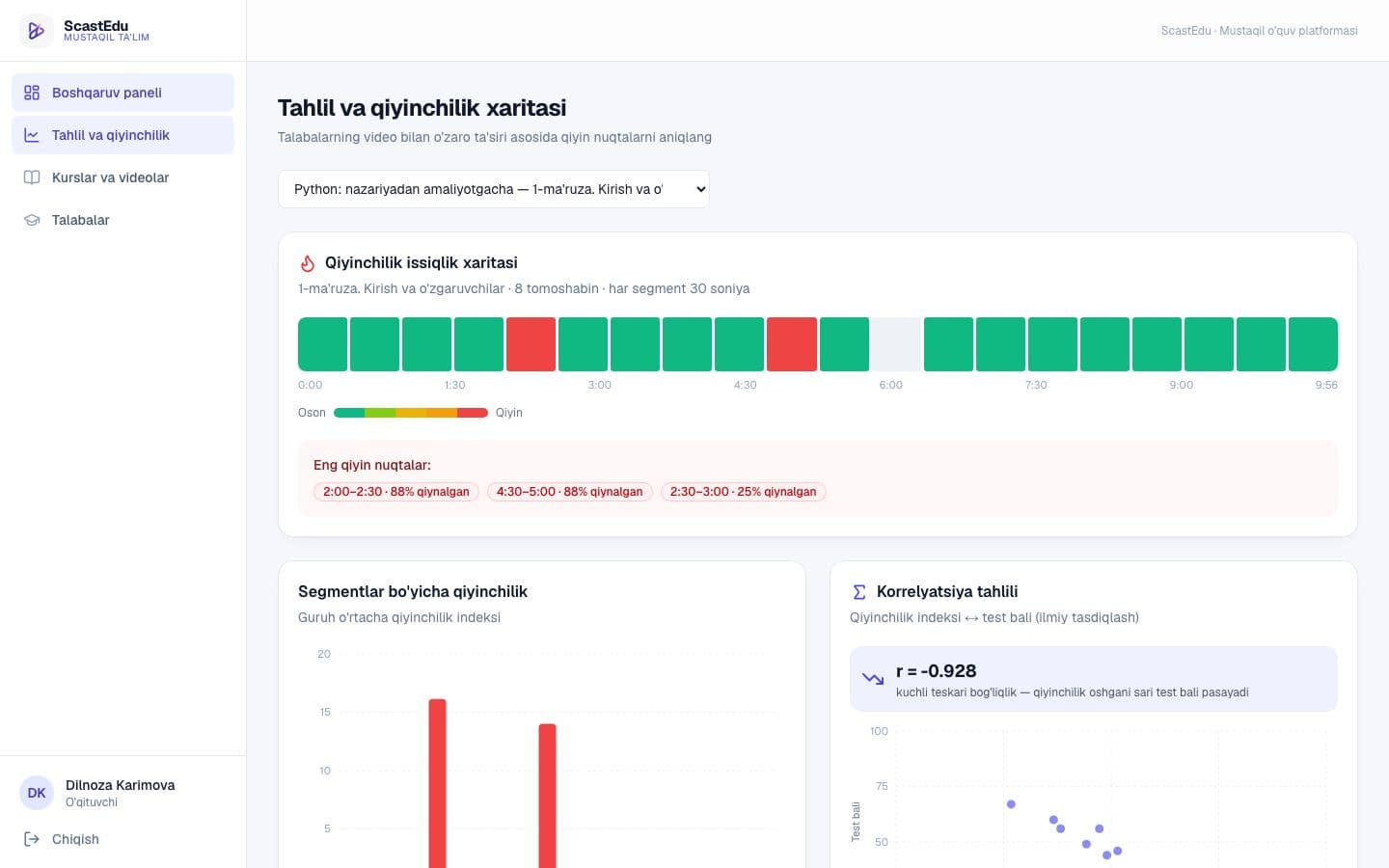Click the flame icon beside Qiyinchilik issiqlik xaritasi
The width and height of the screenshot is (1389, 868).
[x=308, y=263]
